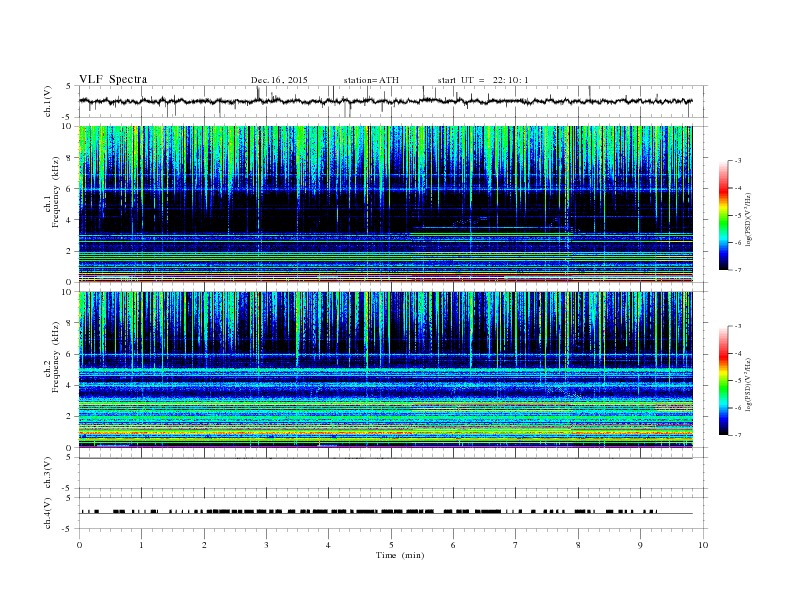Click the "Time (min)" x-axis label
The image size is (792, 612).
(400, 555)
